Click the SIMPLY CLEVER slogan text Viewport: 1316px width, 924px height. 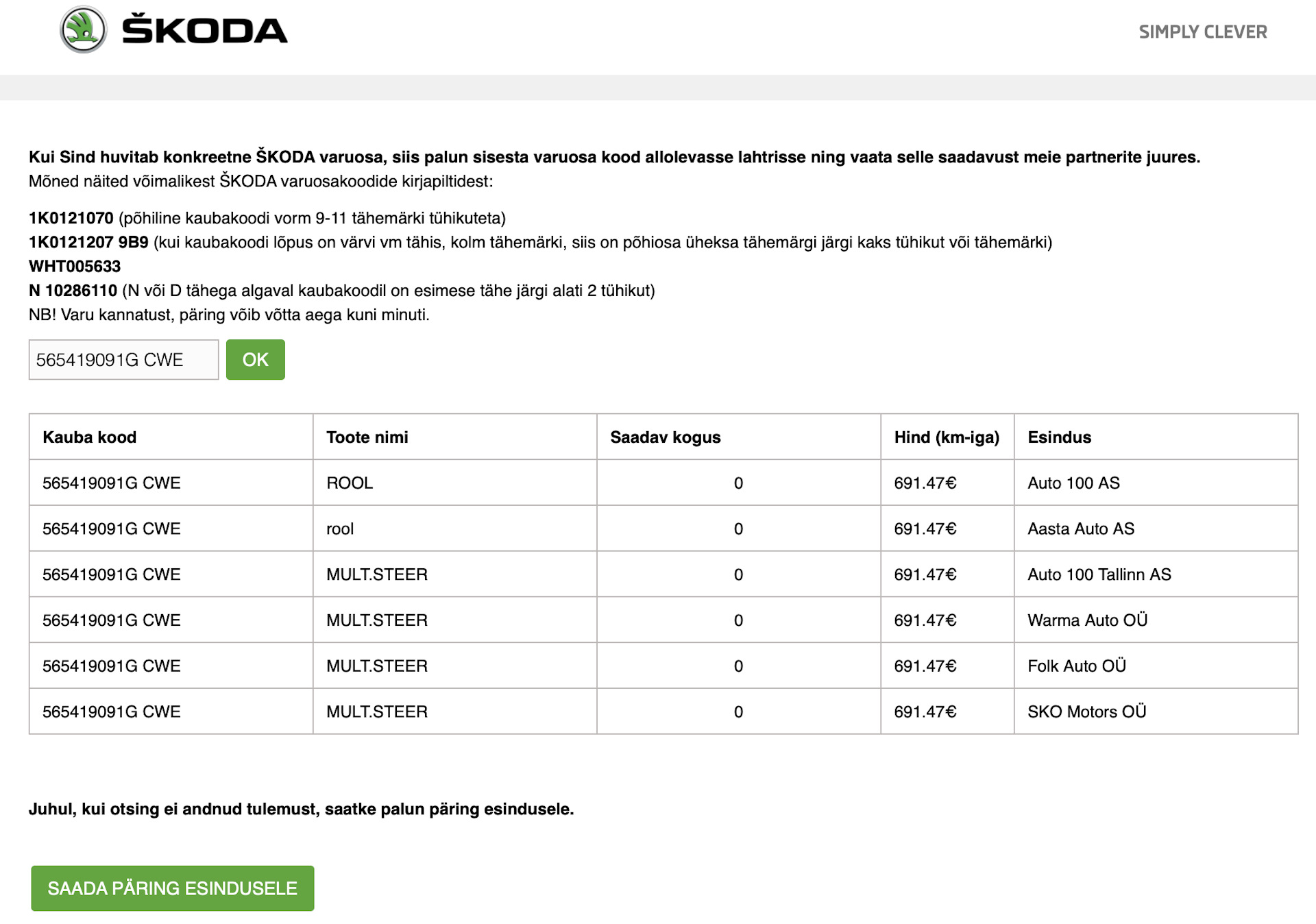click(x=1203, y=32)
